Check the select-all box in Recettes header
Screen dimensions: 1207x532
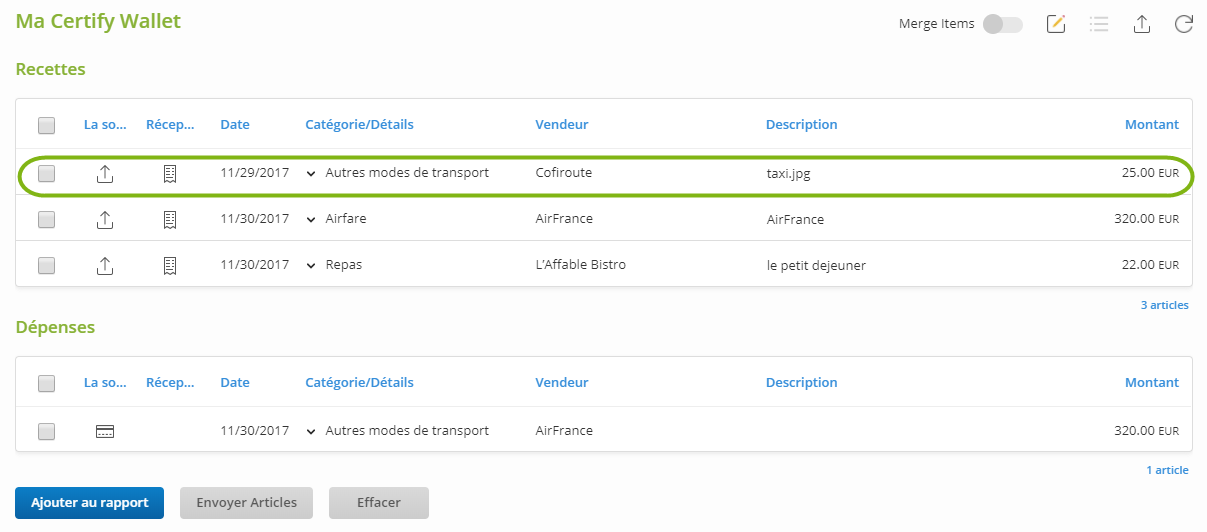(x=46, y=125)
